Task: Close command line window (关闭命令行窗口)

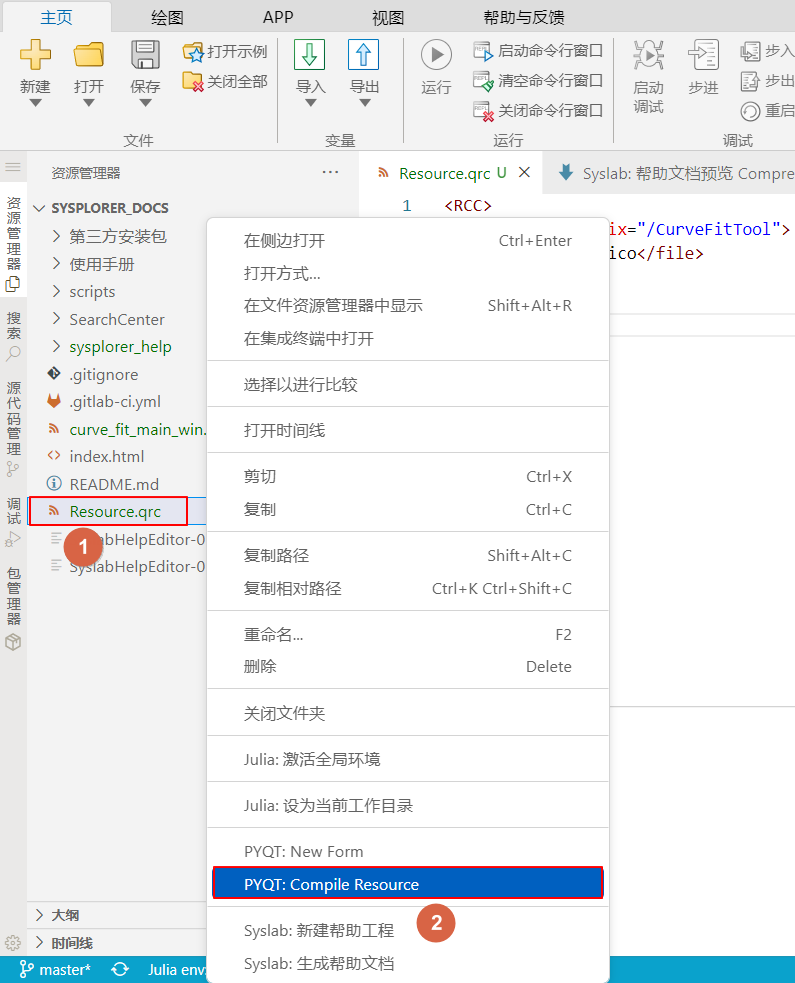Action: [x=538, y=111]
